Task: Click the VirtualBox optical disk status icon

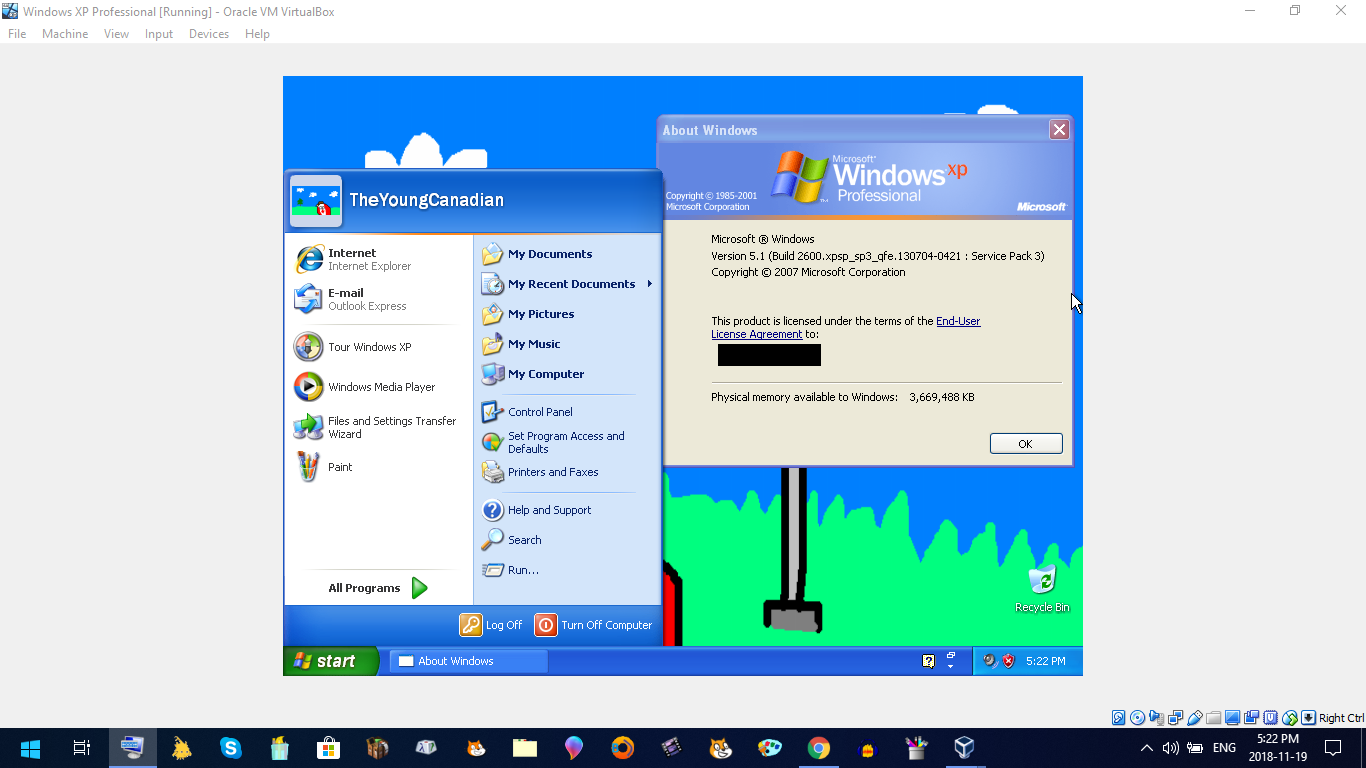Action: point(1137,718)
